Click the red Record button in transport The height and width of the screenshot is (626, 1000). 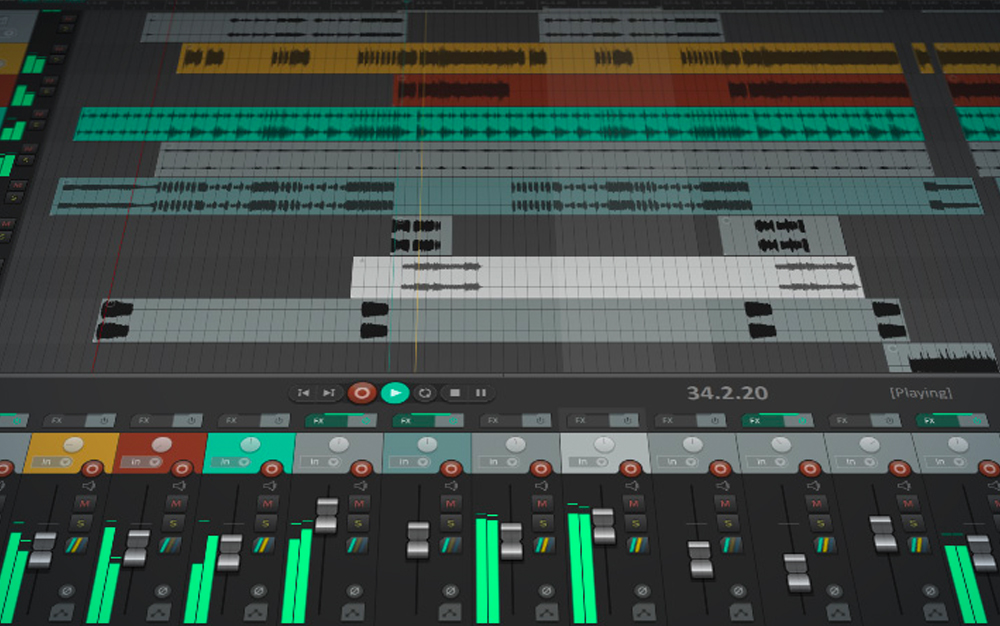pyautogui.click(x=362, y=393)
